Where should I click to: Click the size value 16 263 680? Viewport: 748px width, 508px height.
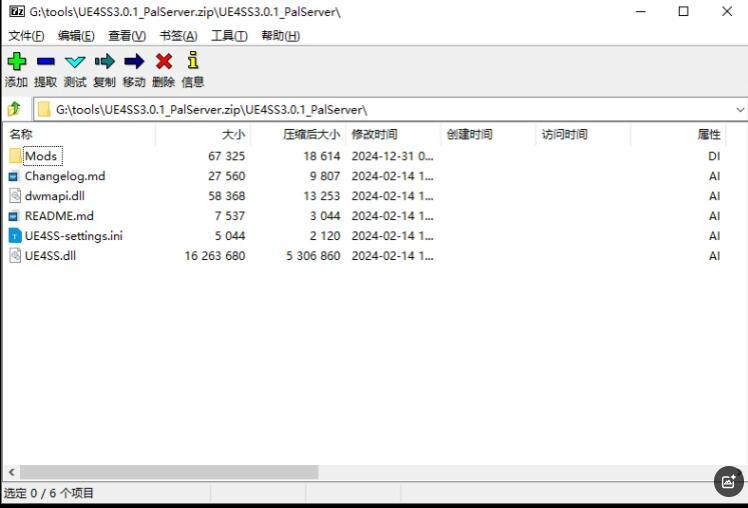[x=215, y=256]
